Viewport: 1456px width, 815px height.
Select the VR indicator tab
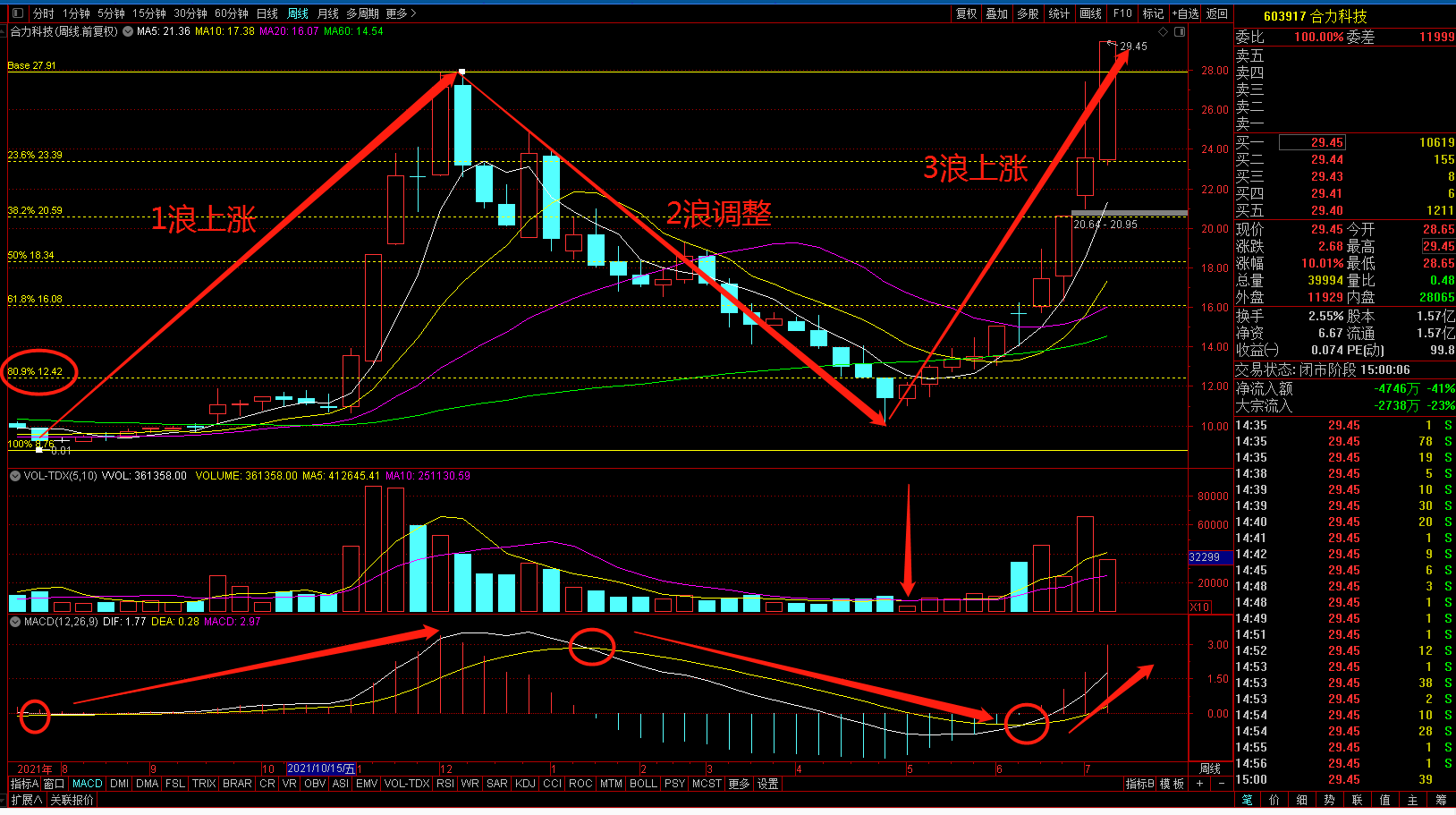289,784
